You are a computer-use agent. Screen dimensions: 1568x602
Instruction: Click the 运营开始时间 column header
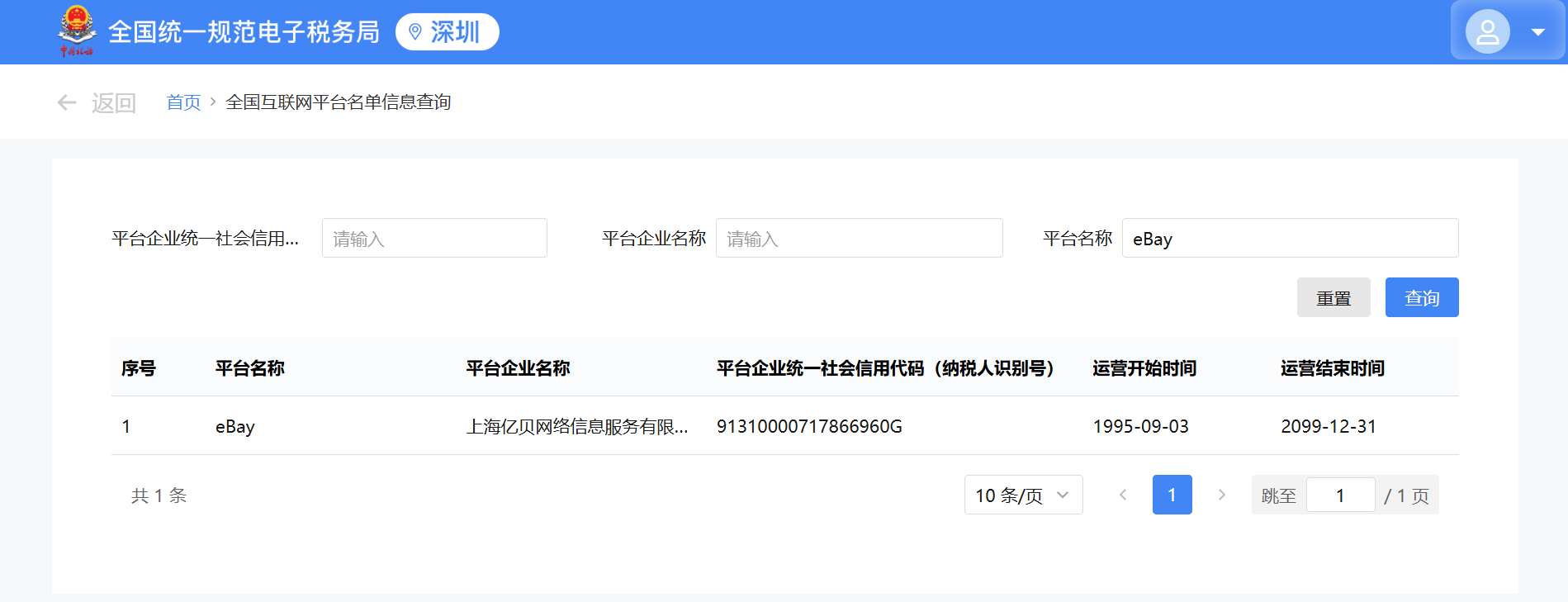click(1144, 368)
